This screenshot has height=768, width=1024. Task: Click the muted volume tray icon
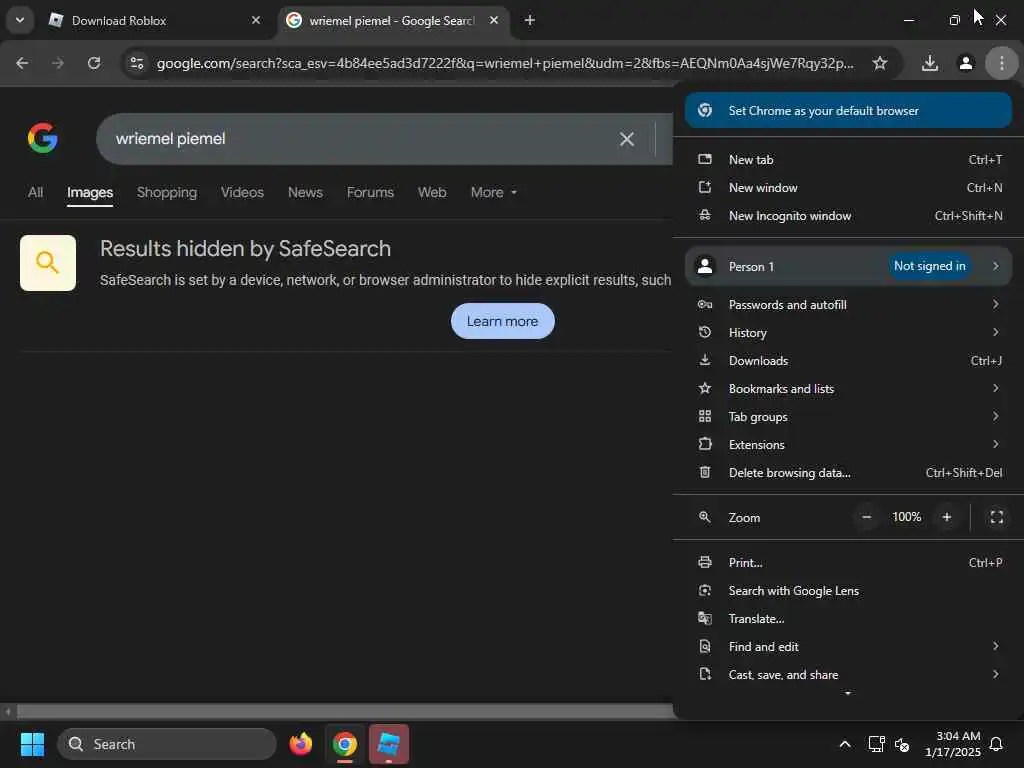tap(902, 744)
